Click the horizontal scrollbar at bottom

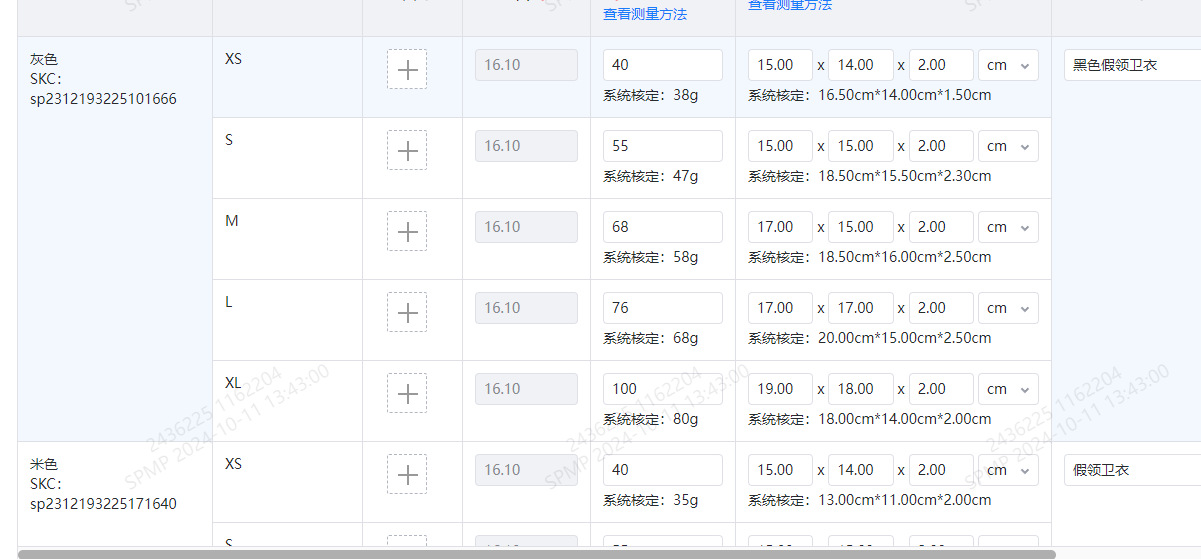click(x=536, y=553)
